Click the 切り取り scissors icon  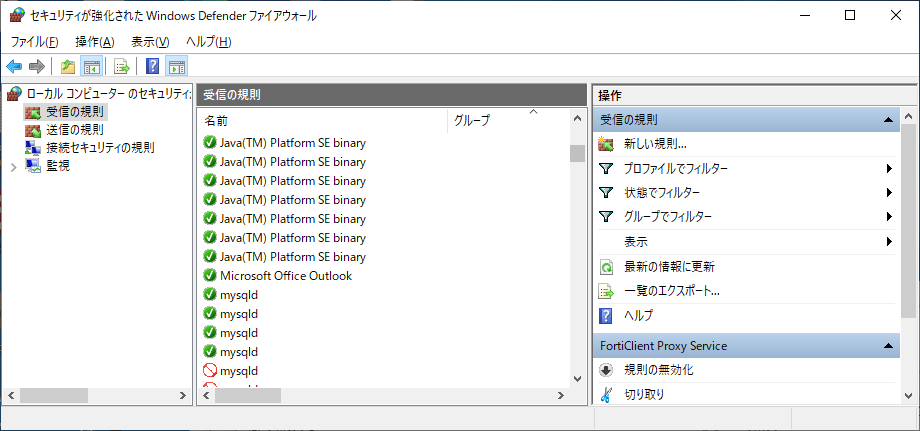tap(606, 395)
